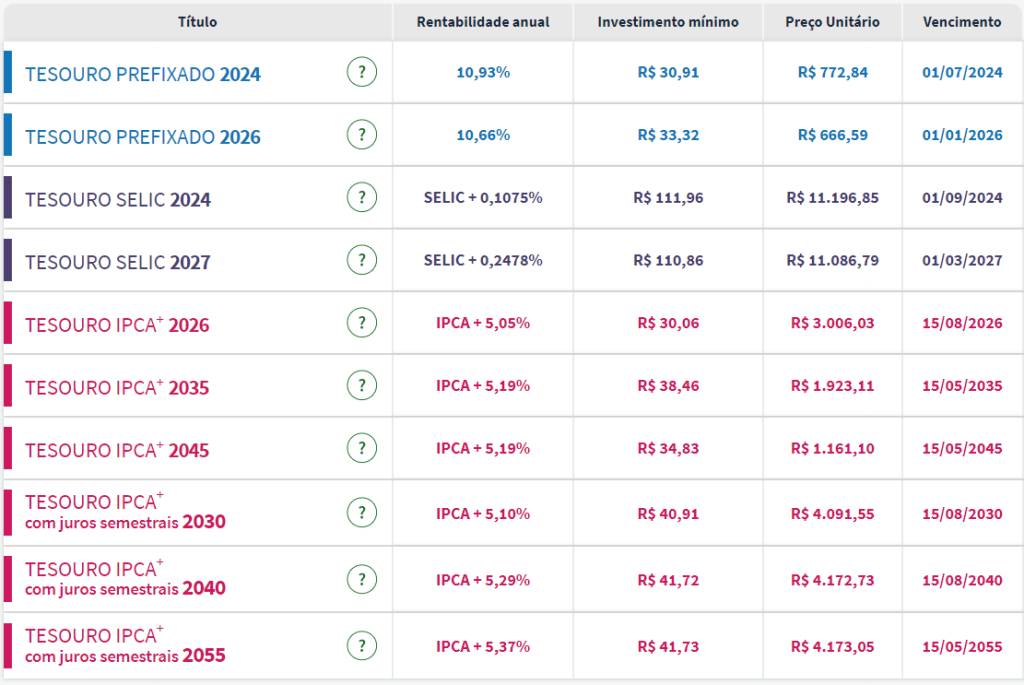Open help for IPCA+ juros semestrais 2055
1024x685 pixels.
362,645
